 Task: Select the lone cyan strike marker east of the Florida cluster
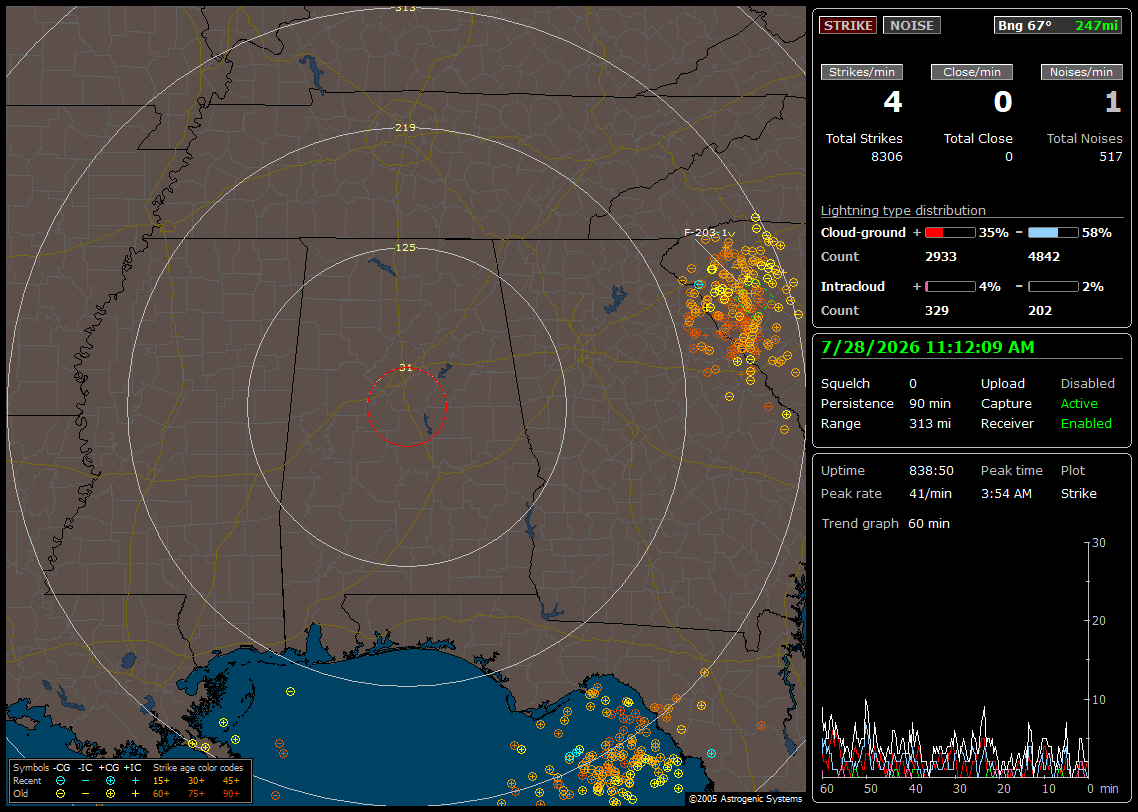pyautogui.click(x=711, y=753)
